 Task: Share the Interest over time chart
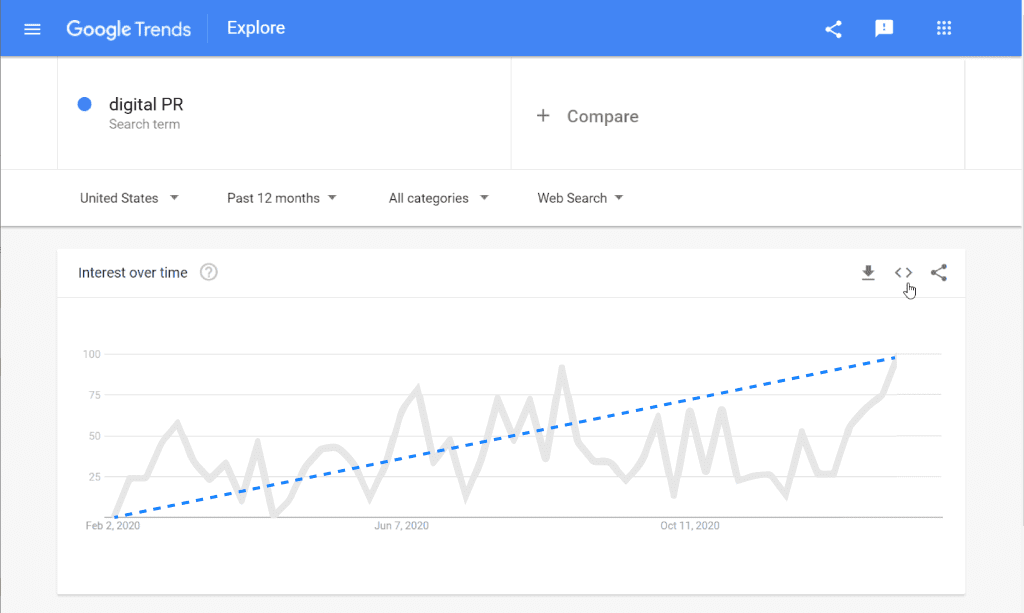click(938, 271)
